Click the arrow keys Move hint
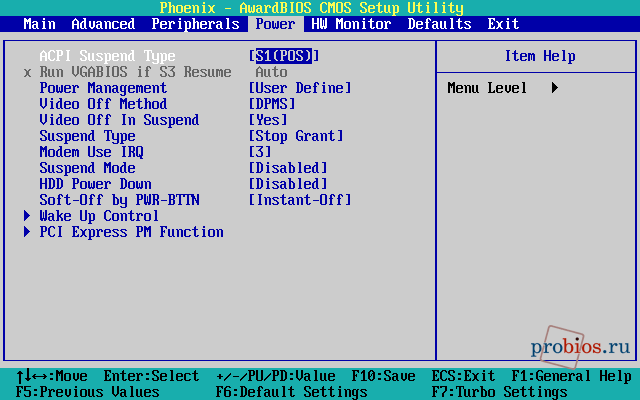Viewport: 640px width, 400px height. point(52,376)
